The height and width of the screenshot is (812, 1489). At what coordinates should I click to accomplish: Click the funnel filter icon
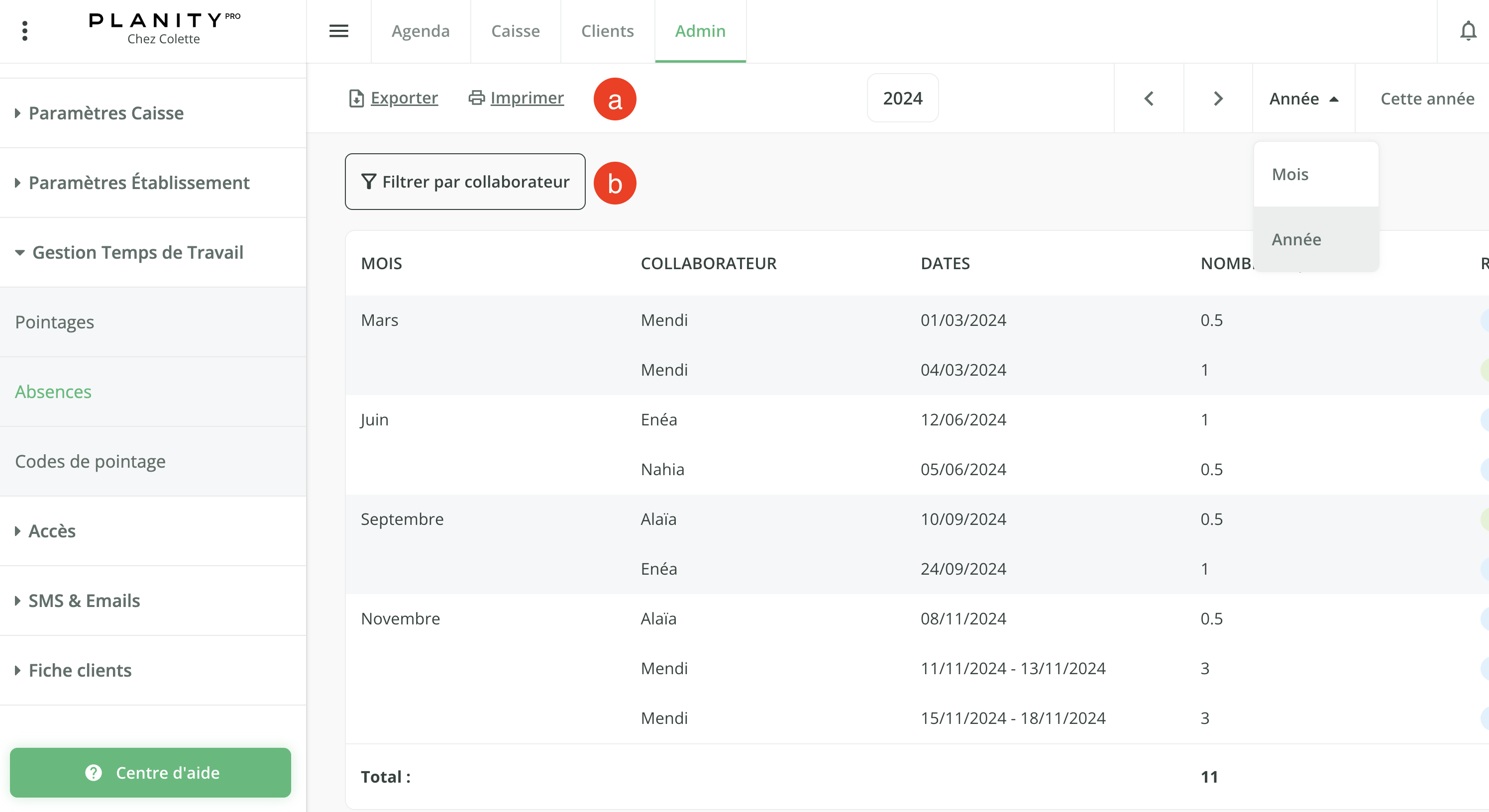click(368, 182)
